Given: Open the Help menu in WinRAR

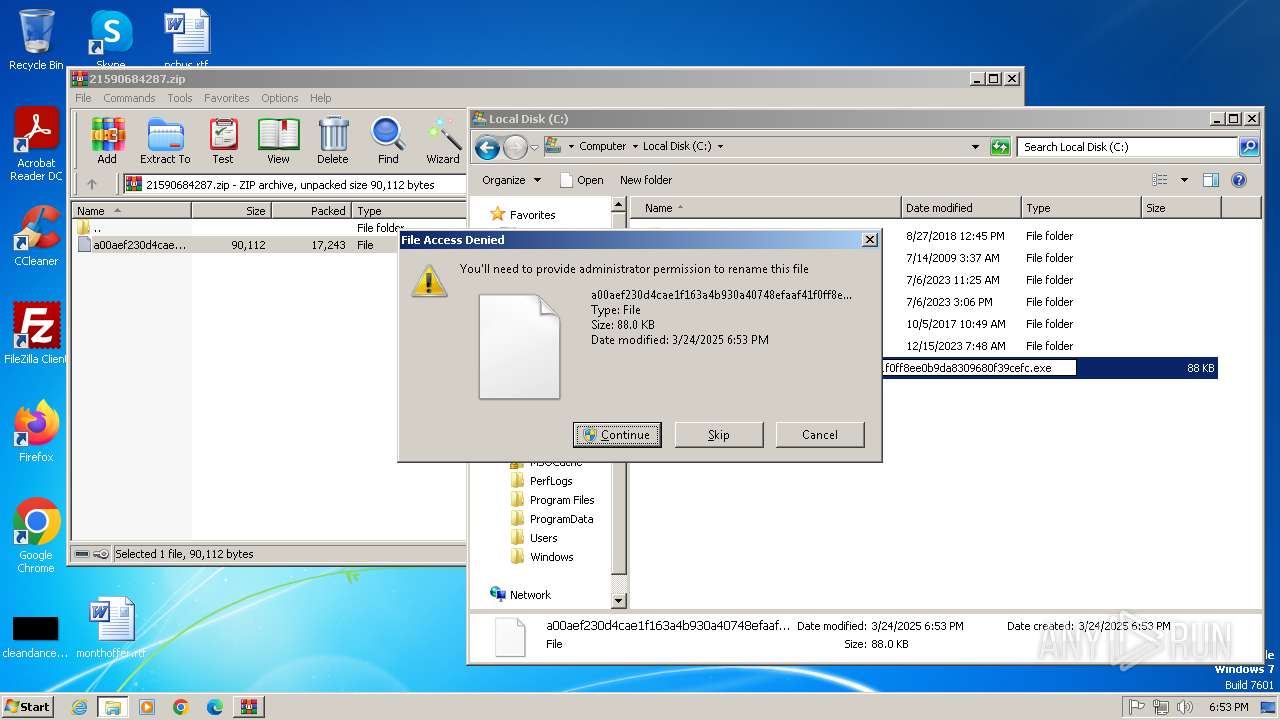Looking at the screenshot, I should (x=320, y=98).
